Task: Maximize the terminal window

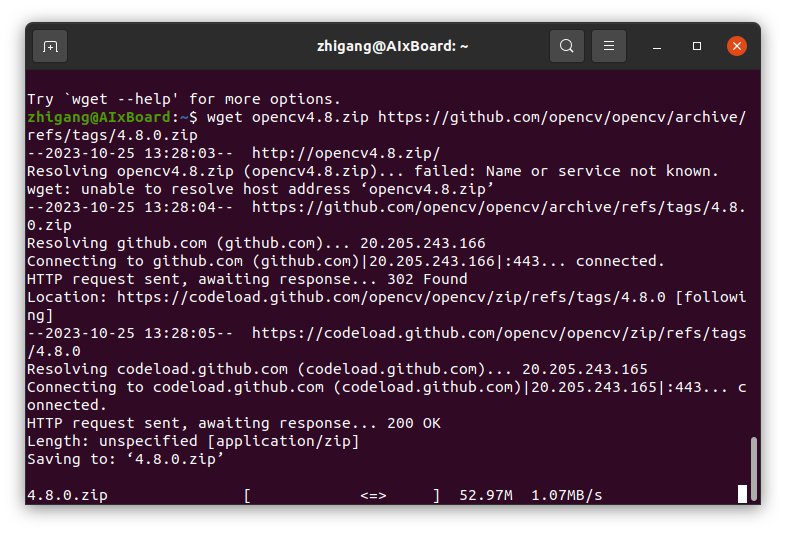Action: (697, 46)
